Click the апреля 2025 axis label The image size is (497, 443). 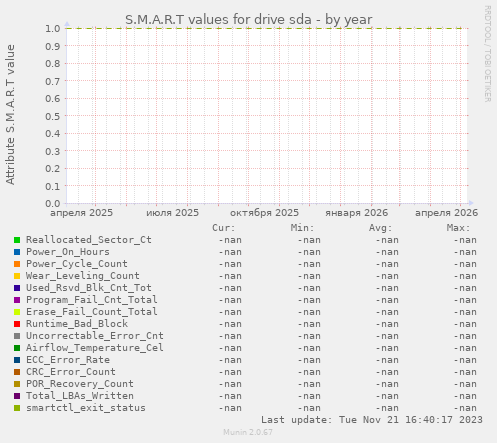(x=82, y=213)
